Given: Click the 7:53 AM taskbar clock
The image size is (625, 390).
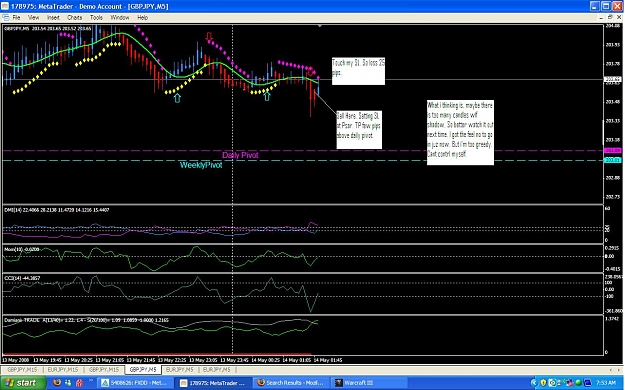Looking at the screenshot, I should click(x=606, y=383).
